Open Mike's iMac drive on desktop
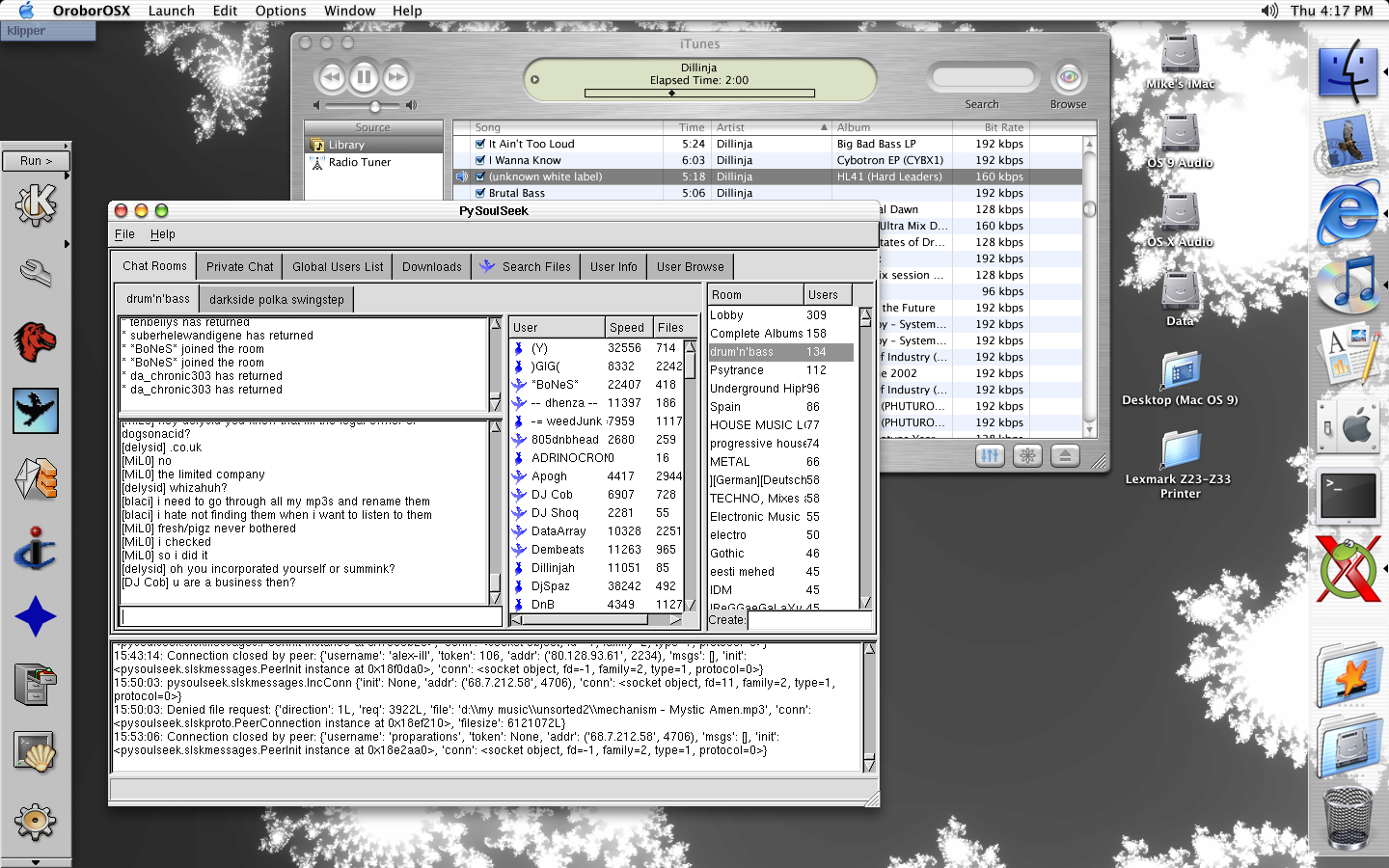Viewport: 1389px width, 868px height. (x=1180, y=63)
